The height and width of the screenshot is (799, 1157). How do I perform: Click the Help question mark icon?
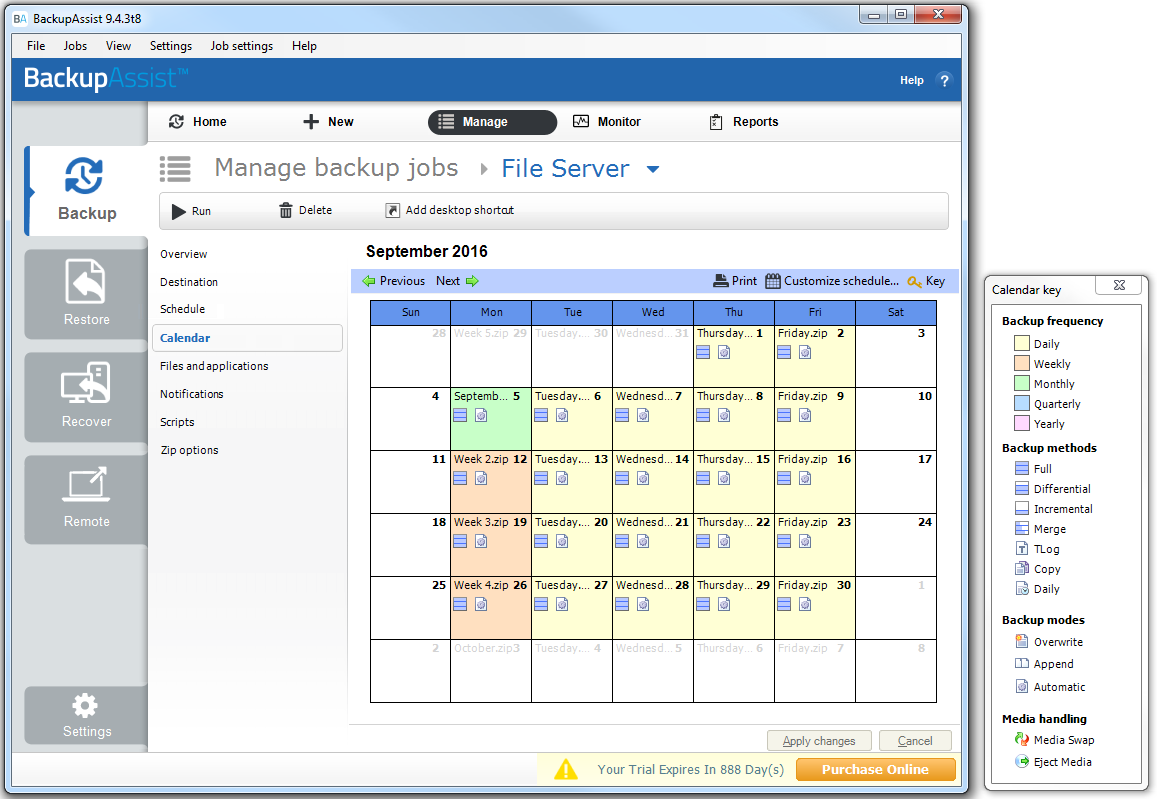[x=944, y=80]
